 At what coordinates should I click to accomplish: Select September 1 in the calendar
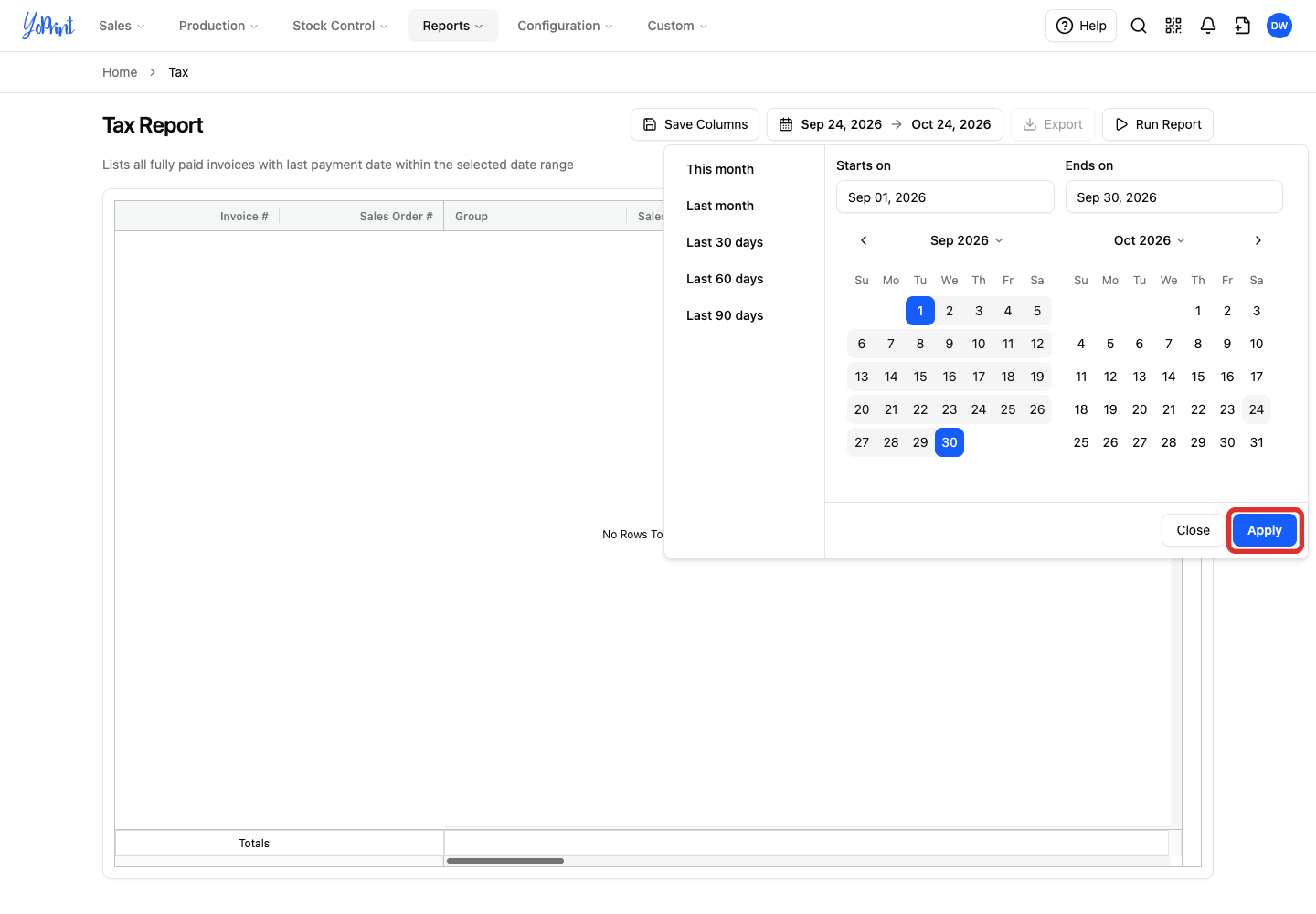(920, 311)
